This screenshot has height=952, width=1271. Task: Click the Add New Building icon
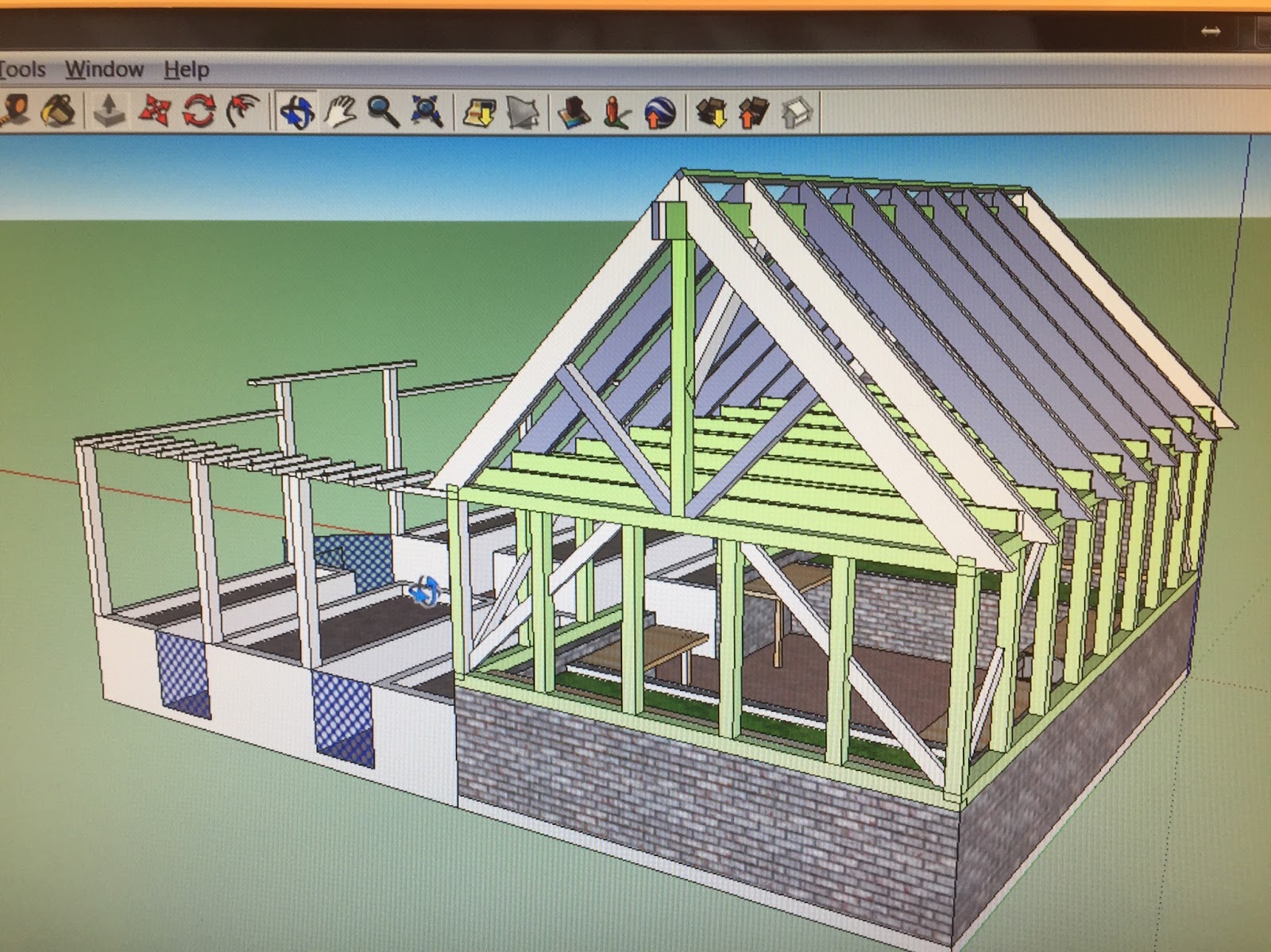tap(574, 112)
